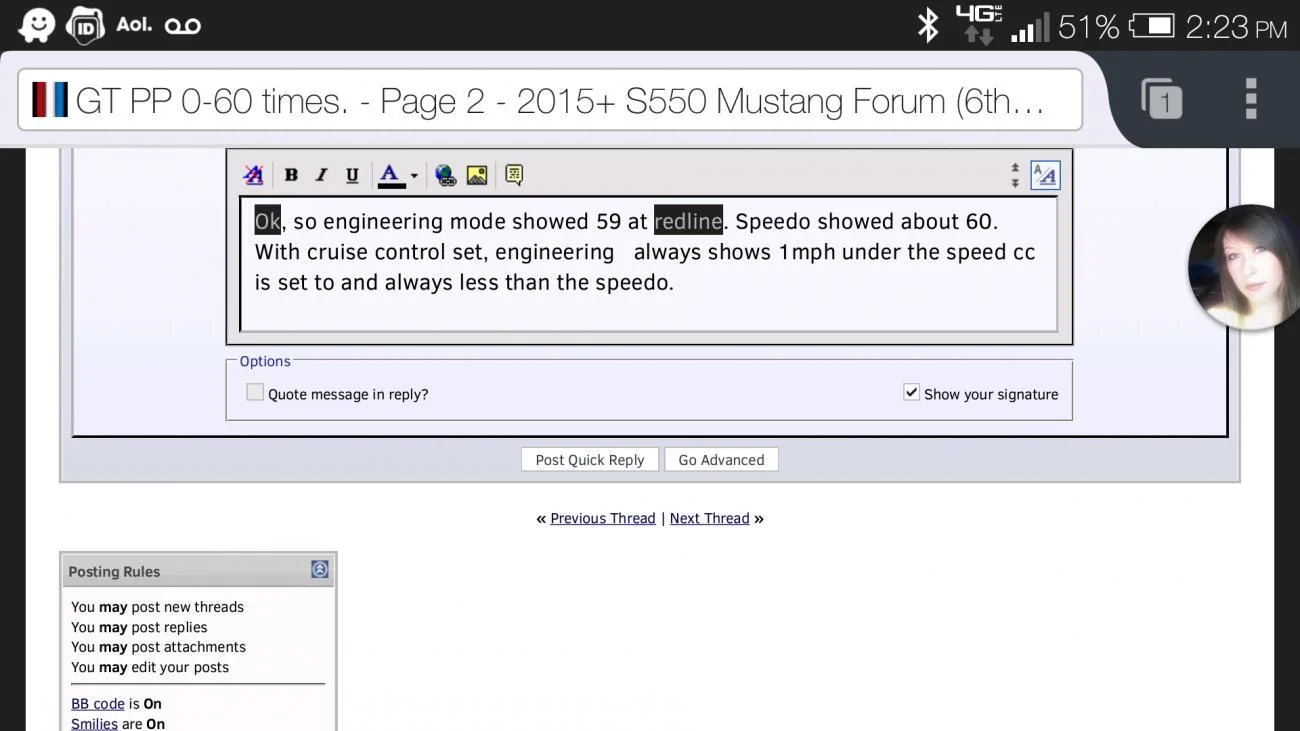Tap the Bluetooth status icon
1300x731 pixels.
928,26
